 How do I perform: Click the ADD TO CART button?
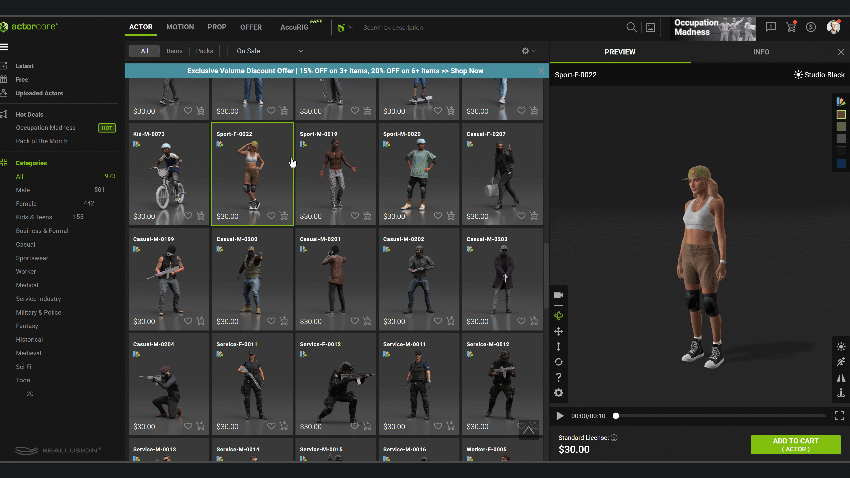795,444
